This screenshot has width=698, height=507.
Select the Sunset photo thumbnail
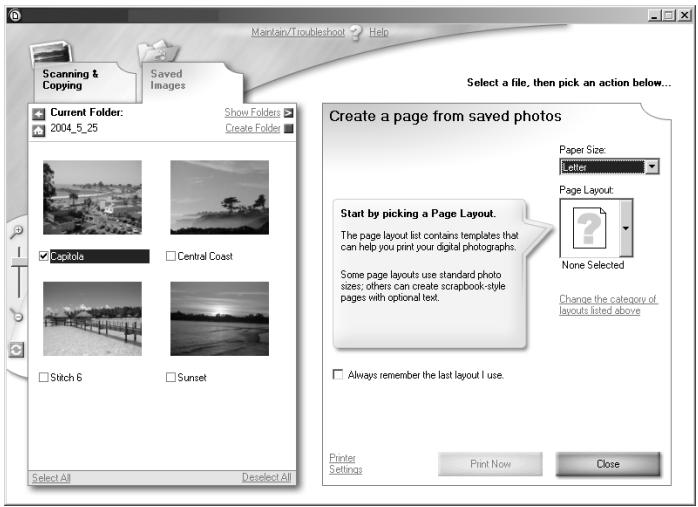[219, 319]
